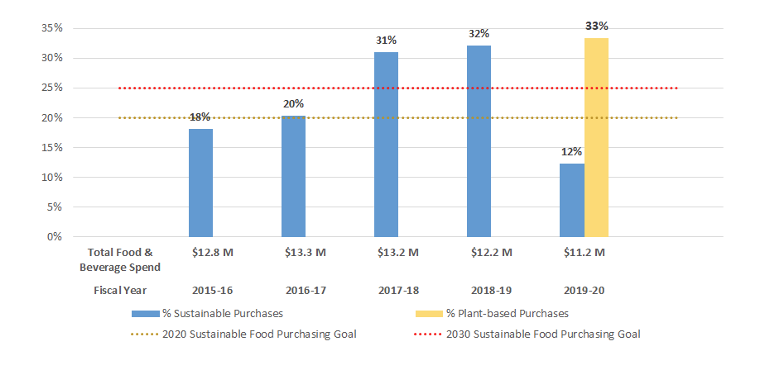Click the '0%' y-axis label

55,237
